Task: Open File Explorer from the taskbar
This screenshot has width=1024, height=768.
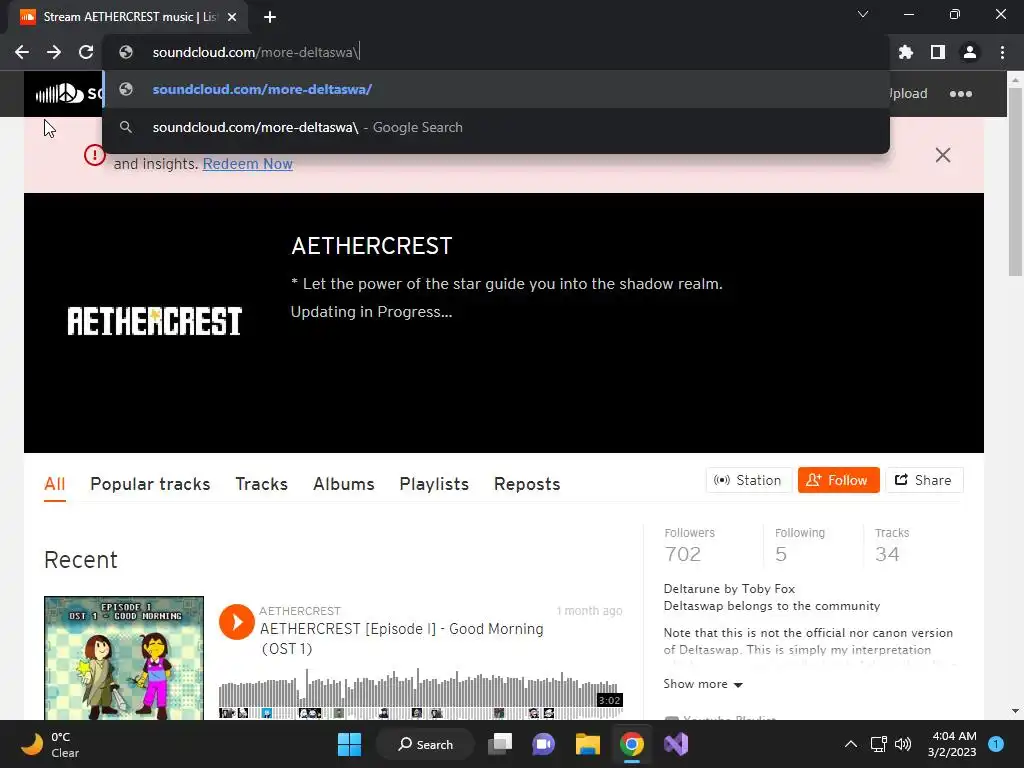Action: click(x=588, y=744)
